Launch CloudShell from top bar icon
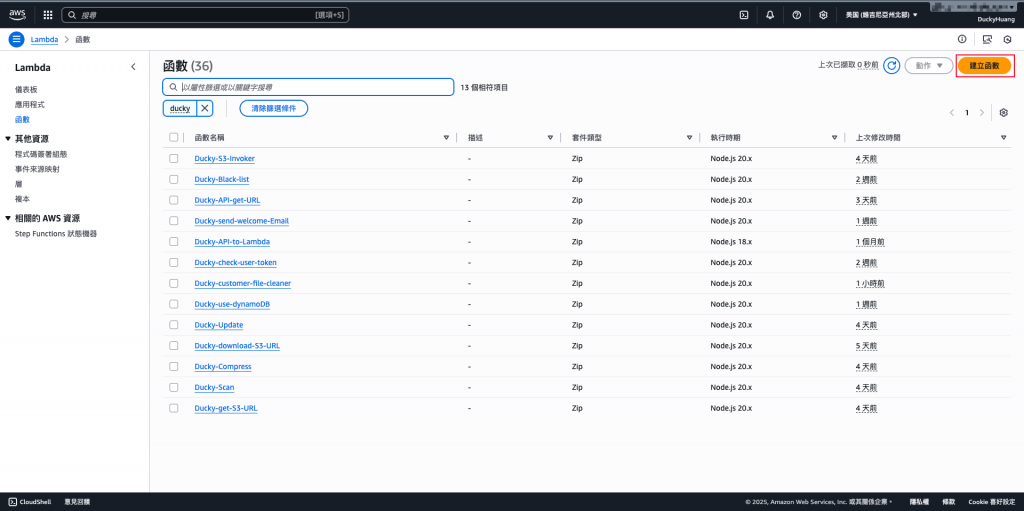Image resolution: width=1024 pixels, height=511 pixels. (743, 14)
